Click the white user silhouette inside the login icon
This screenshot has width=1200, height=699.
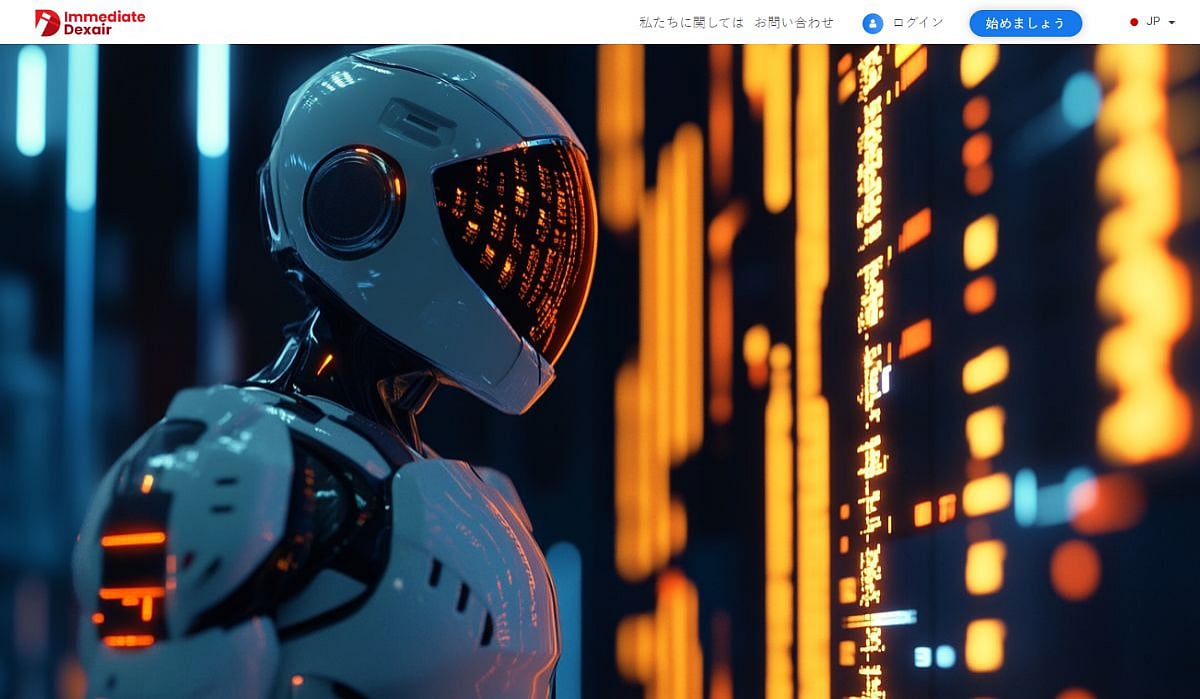[x=872, y=23]
